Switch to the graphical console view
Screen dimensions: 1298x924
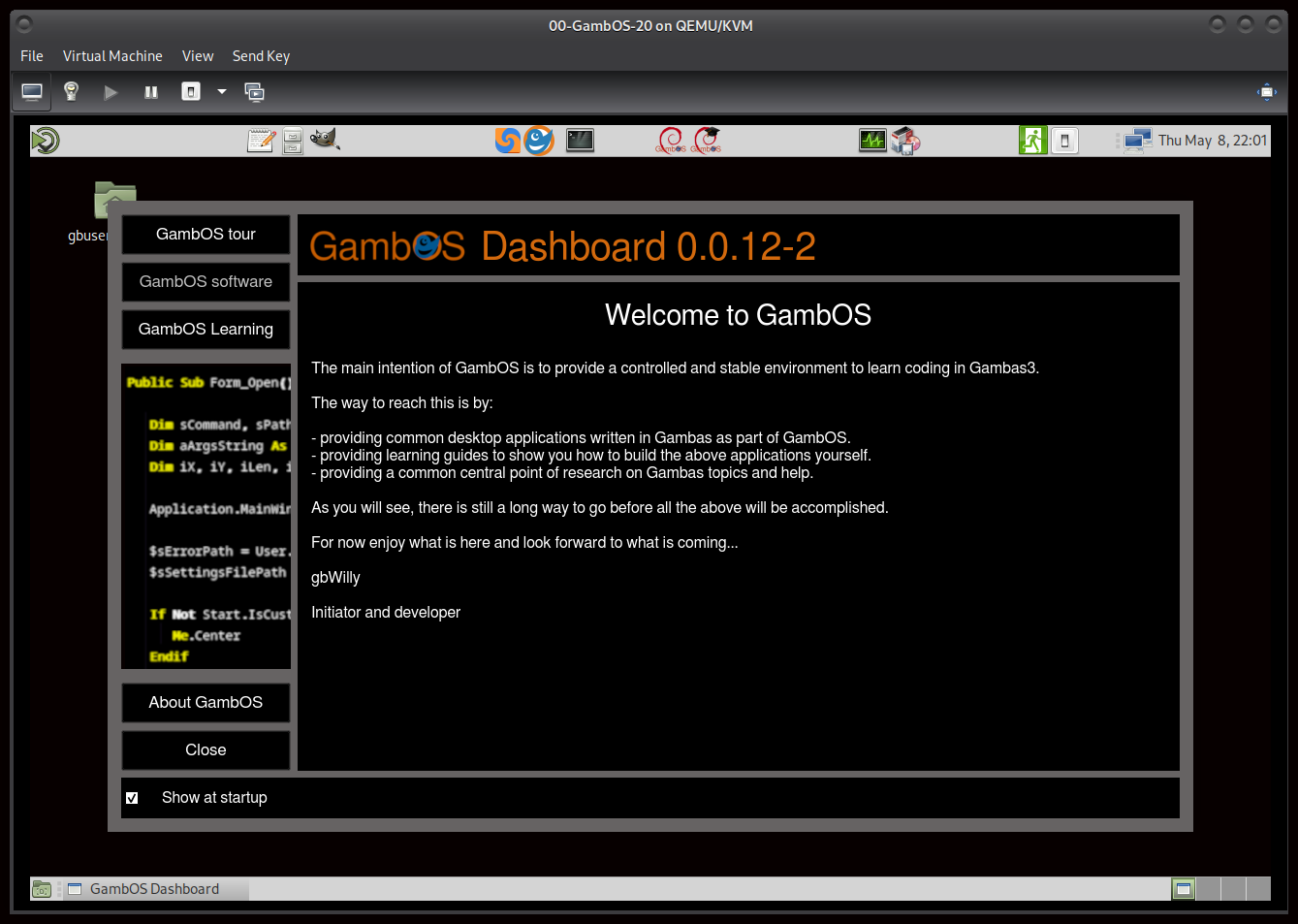click(x=32, y=92)
